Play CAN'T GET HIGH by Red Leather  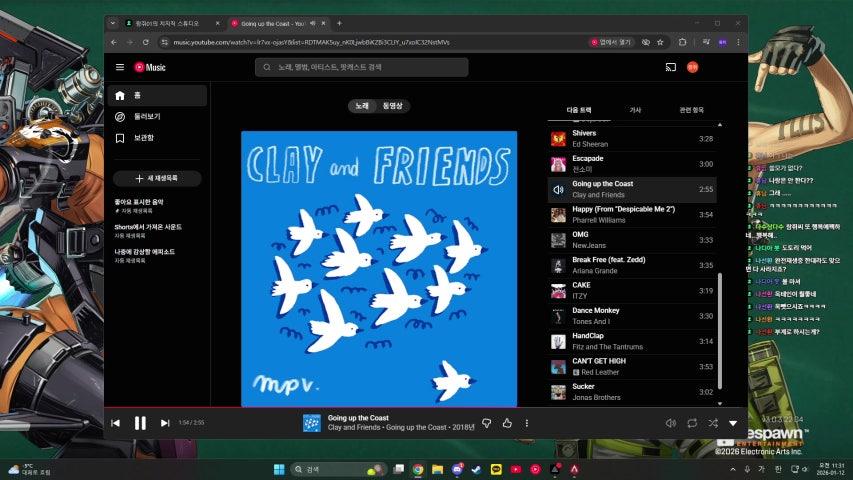click(x=632, y=366)
